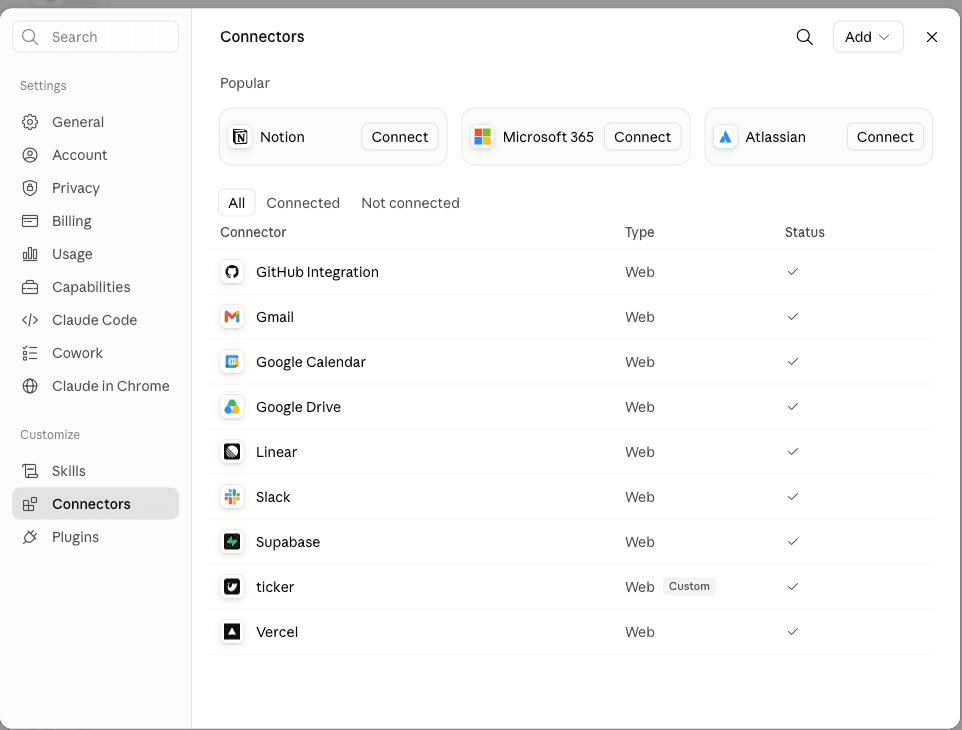Click the Plugins plug icon
The width and height of the screenshot is (962, 730).
click(30, 537)
